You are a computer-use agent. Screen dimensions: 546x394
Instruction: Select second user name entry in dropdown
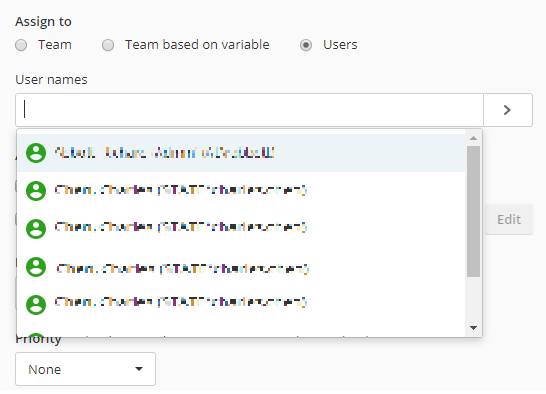point(241,191)
